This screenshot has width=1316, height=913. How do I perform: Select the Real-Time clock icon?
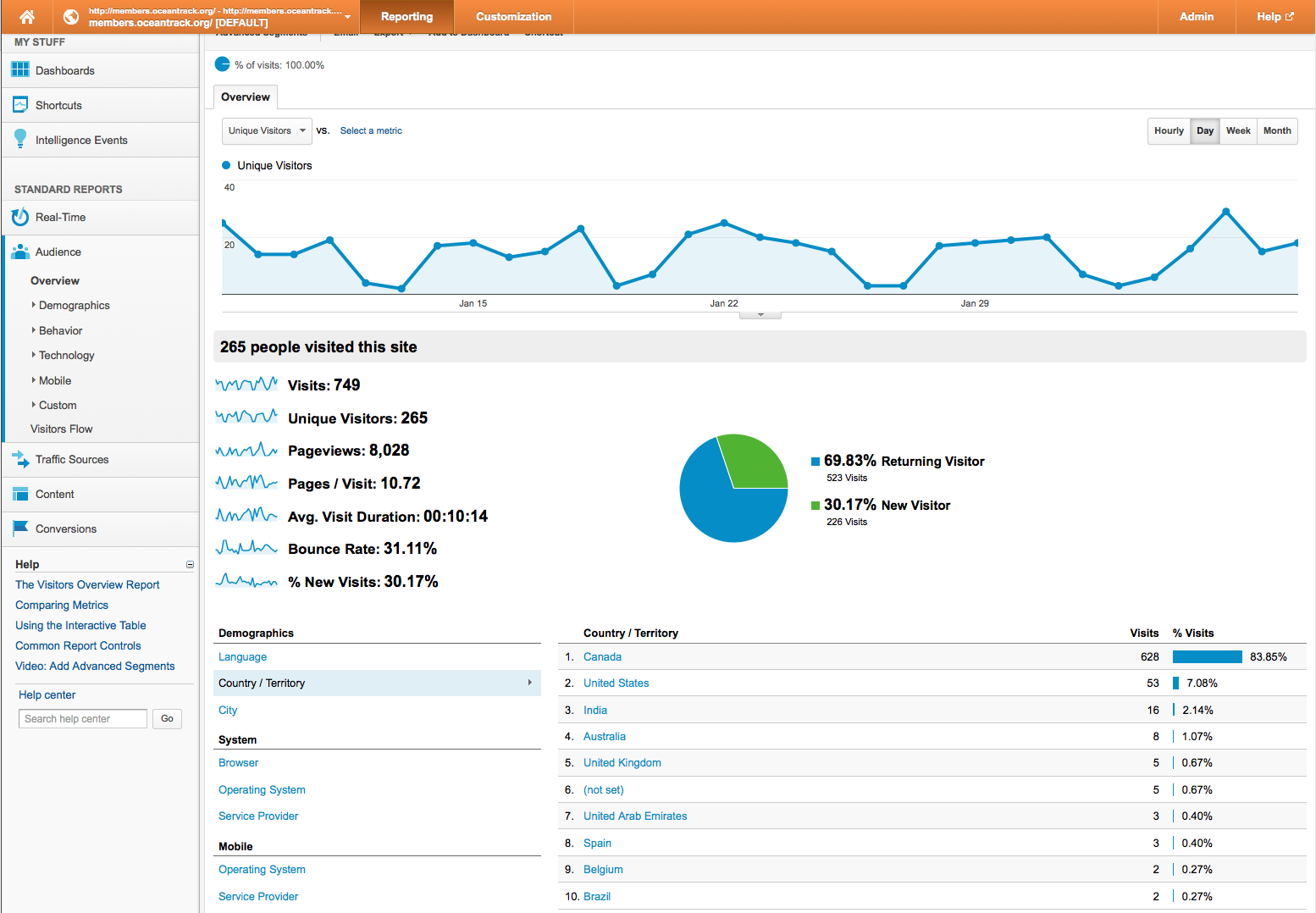[x=20, y=217]
